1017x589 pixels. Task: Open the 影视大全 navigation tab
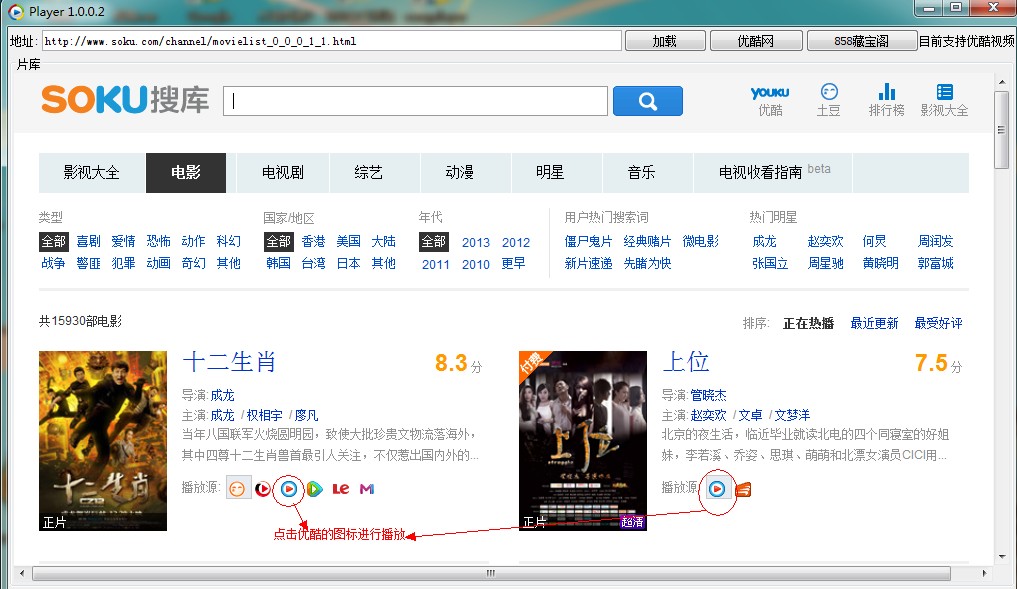pos(91,173)
